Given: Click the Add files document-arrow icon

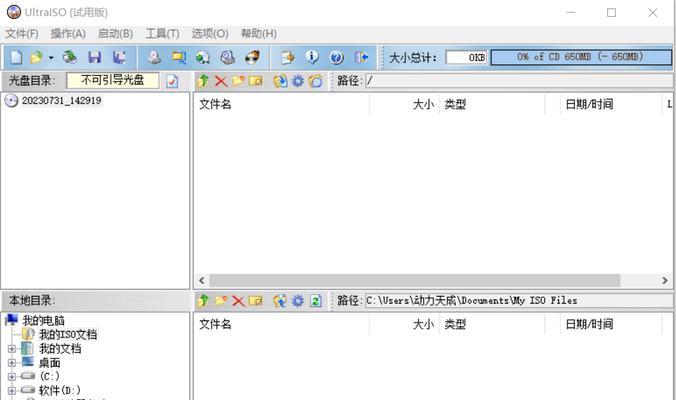Looking at the screenshot, I should pos(288,57).
